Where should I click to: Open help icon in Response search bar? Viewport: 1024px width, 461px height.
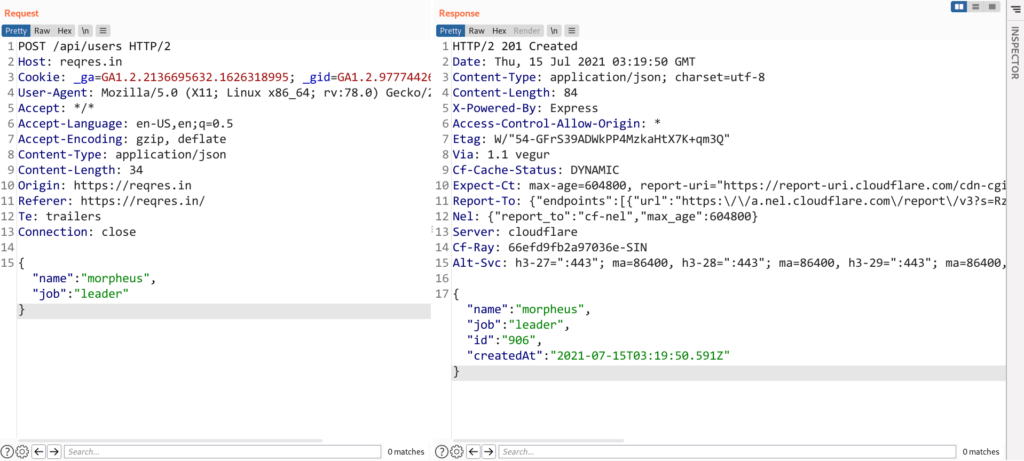441,451
